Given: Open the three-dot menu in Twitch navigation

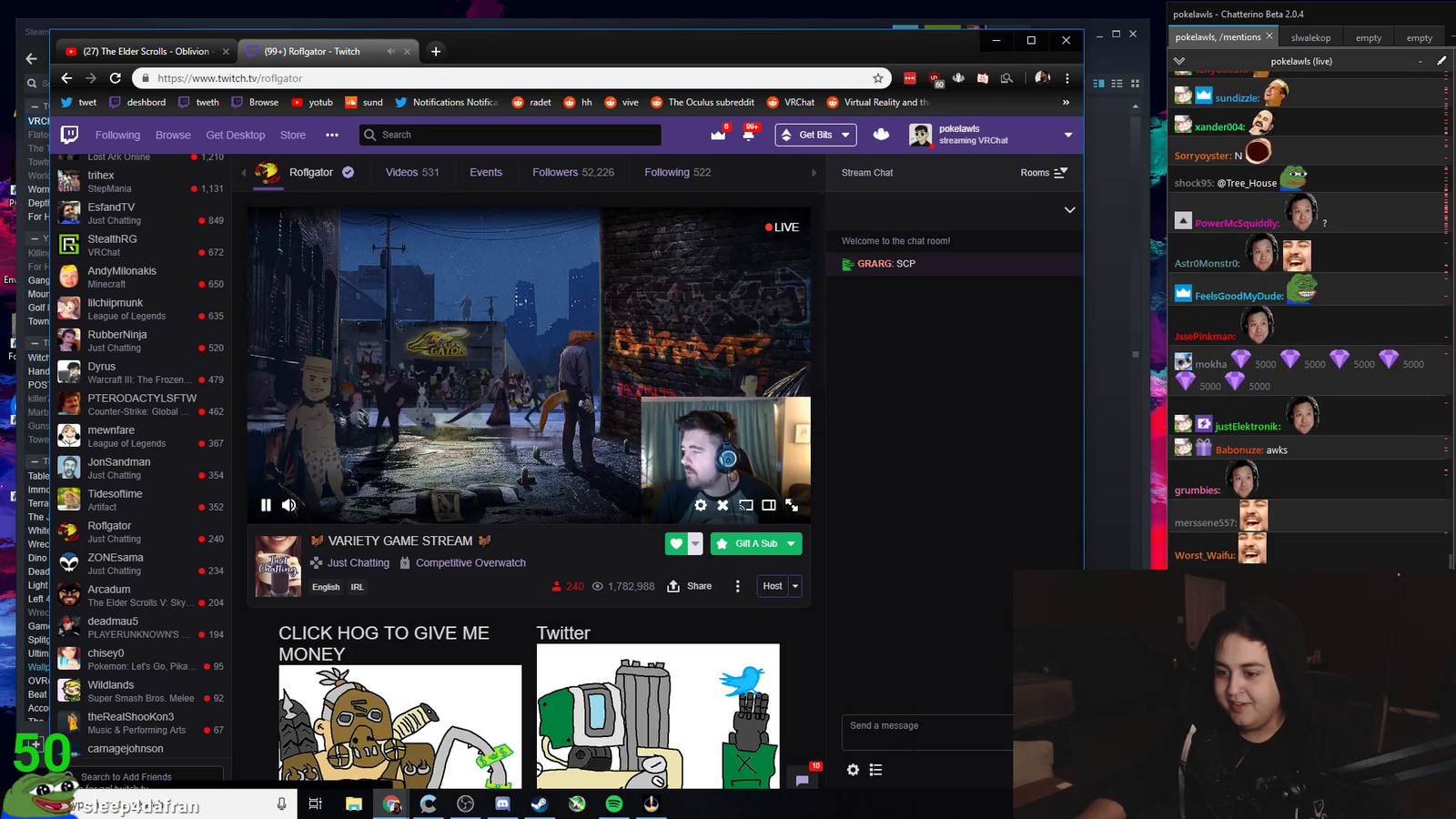Looking at the screenshot, I should (332, 135).
